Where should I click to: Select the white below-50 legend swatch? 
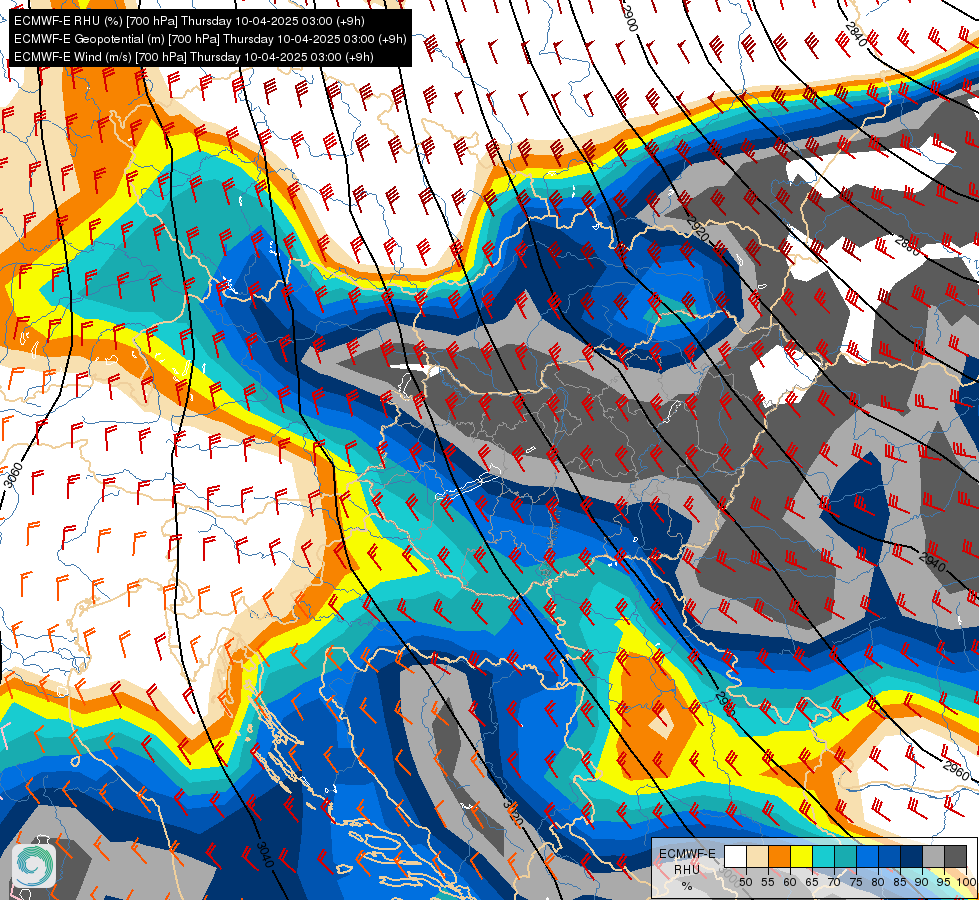[735, 856]
